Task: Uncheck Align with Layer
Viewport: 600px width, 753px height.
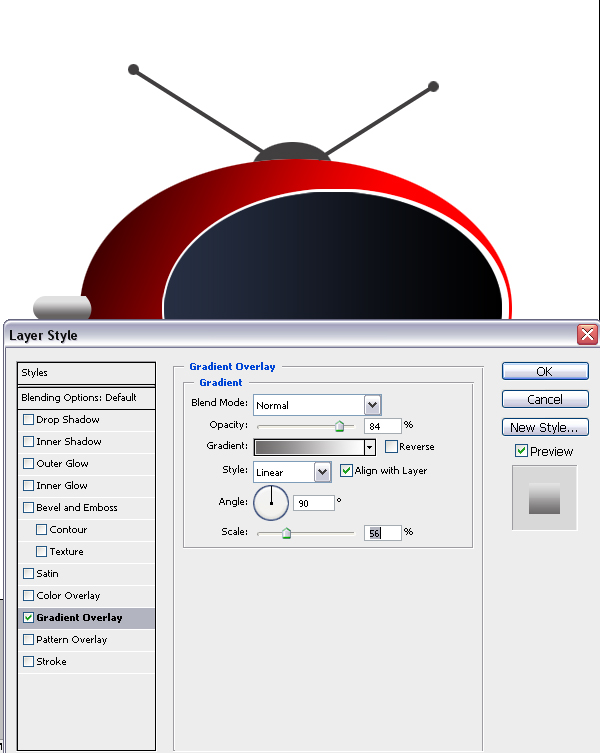Action: pos(346,471)
